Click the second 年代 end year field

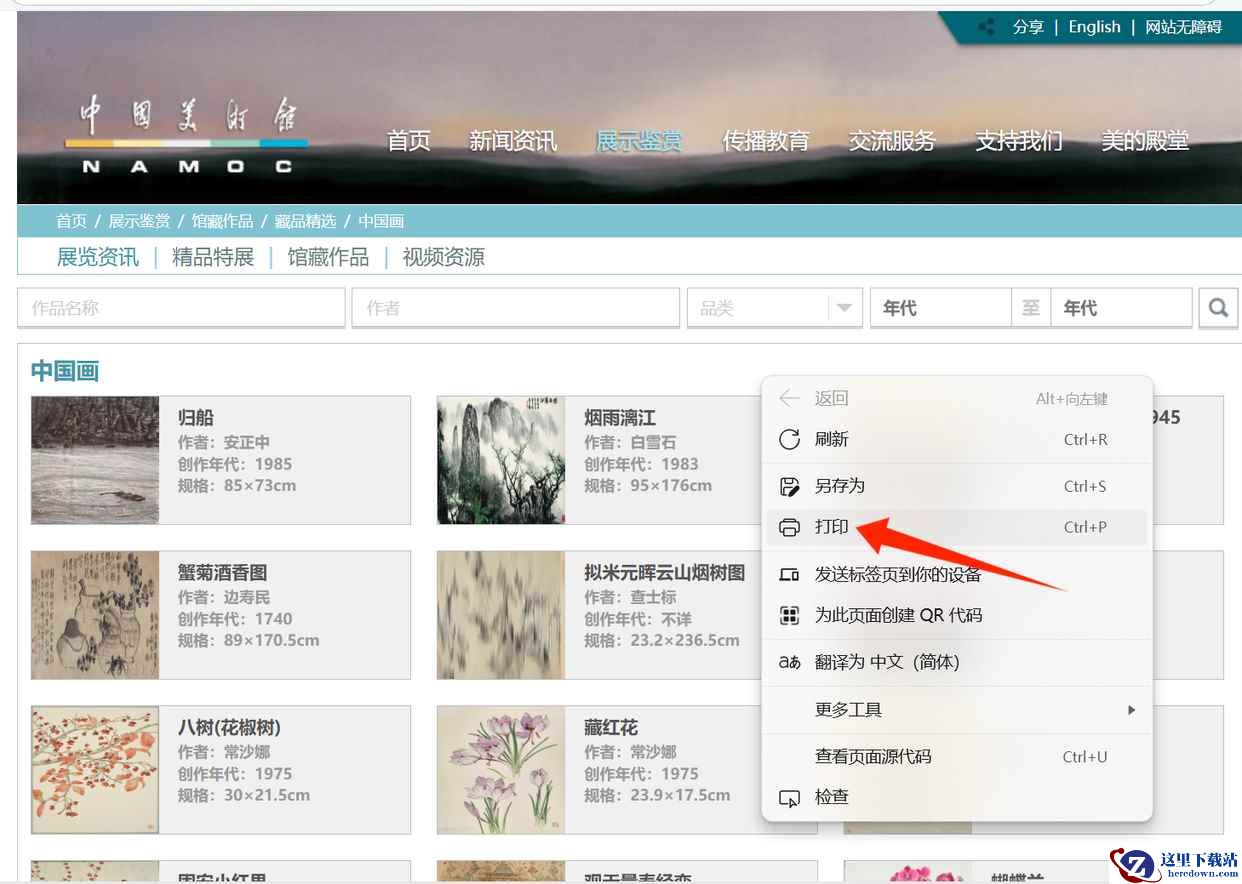tap(1121, 308)
